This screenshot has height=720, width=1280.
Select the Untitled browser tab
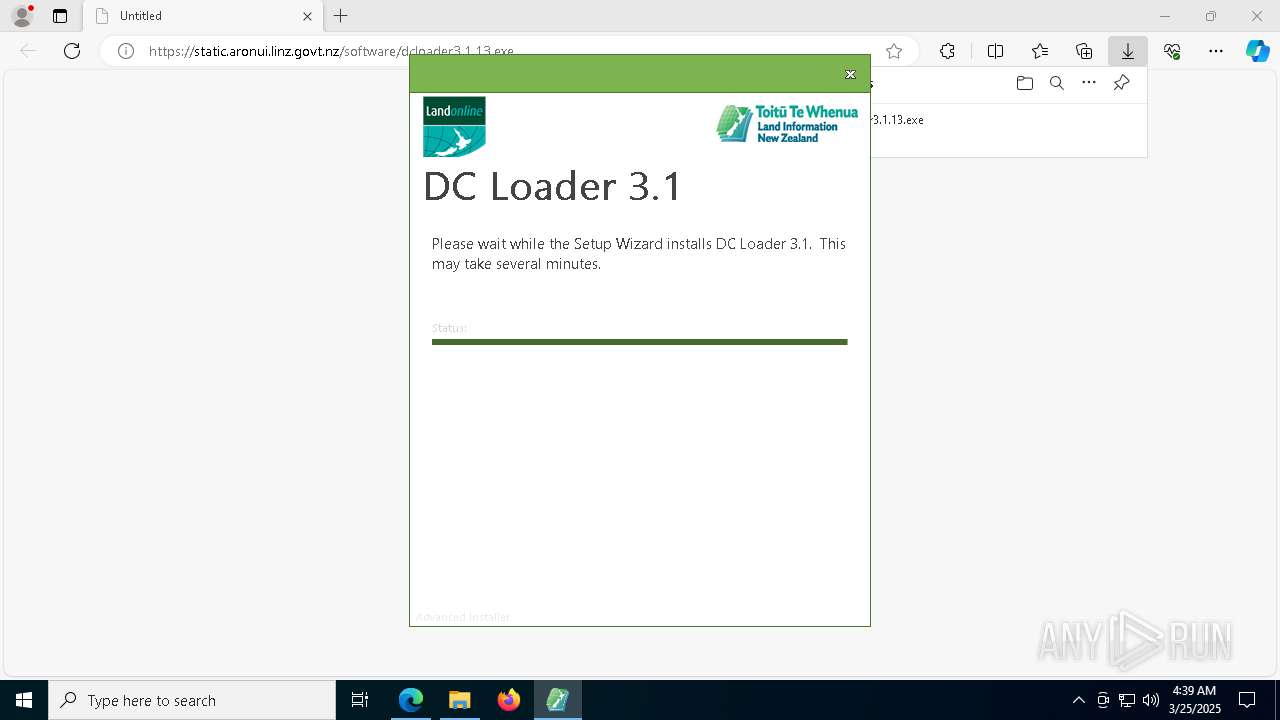pos(204,16)
